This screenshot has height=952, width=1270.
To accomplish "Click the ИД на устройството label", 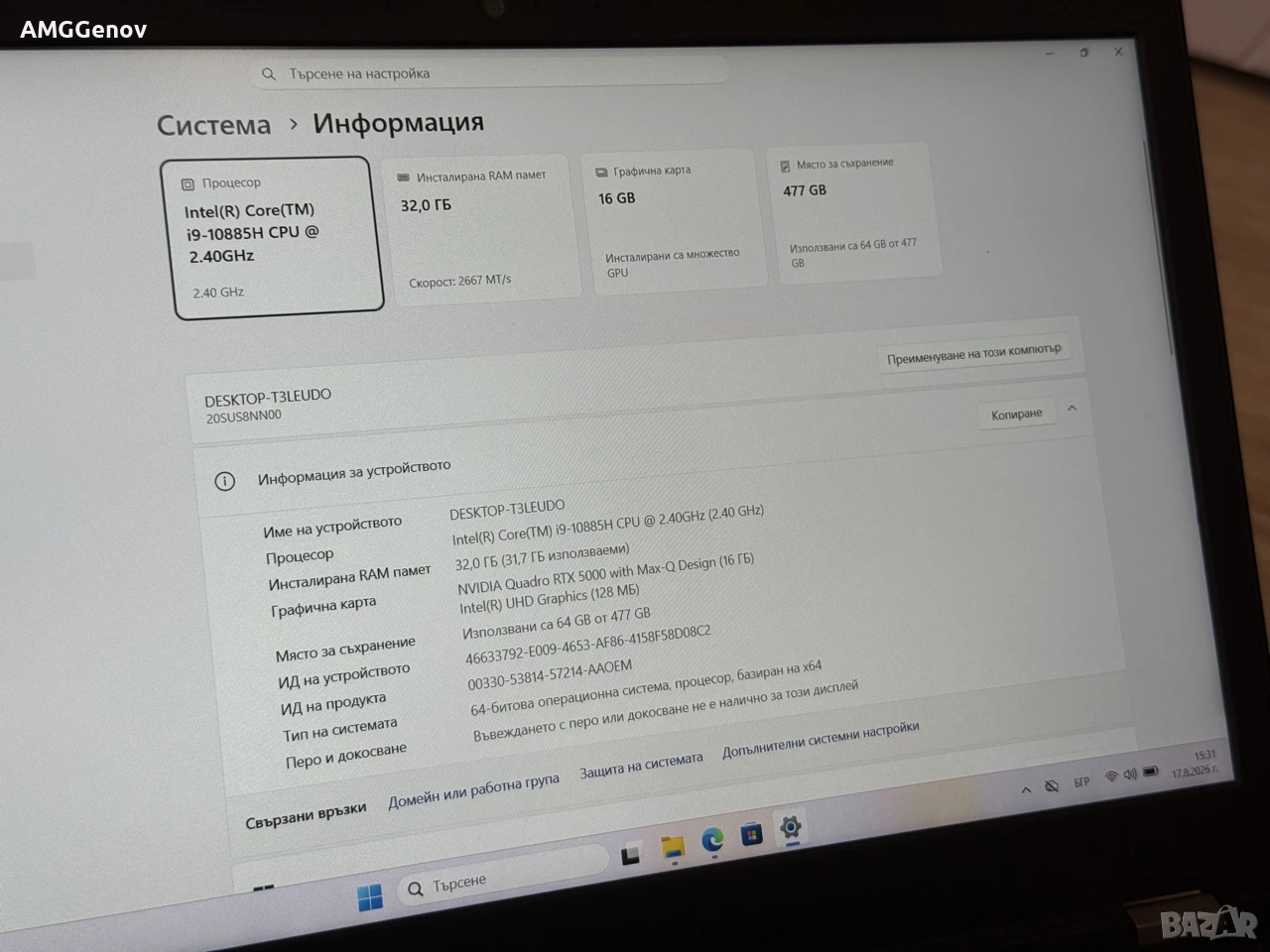I will (x=344, y=675).
